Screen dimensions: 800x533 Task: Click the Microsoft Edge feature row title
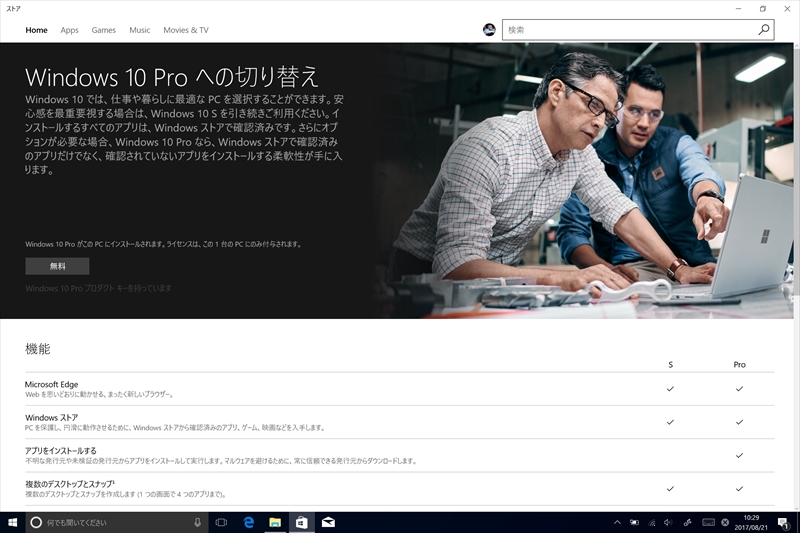tap(52, 385)
